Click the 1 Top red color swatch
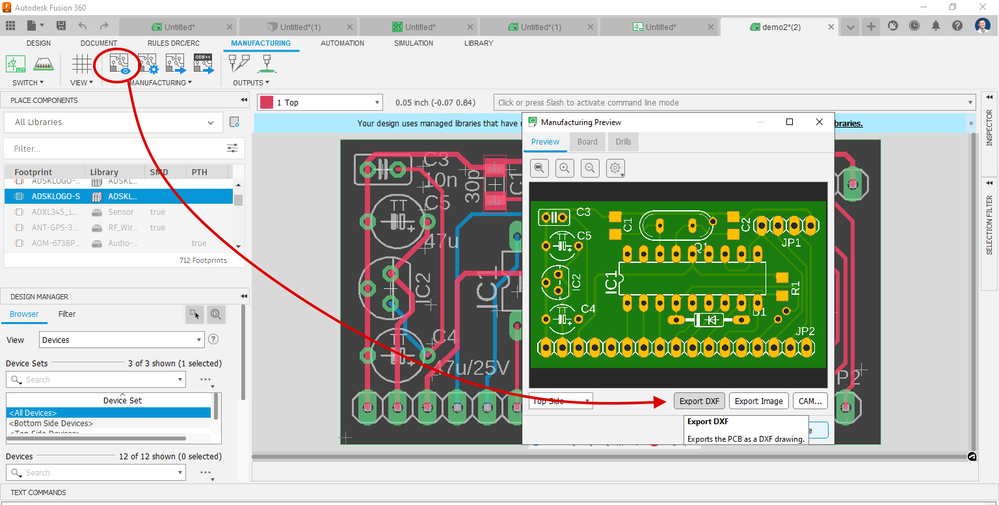999x505 pixels. pyautogui.click(x=266, y=103)
